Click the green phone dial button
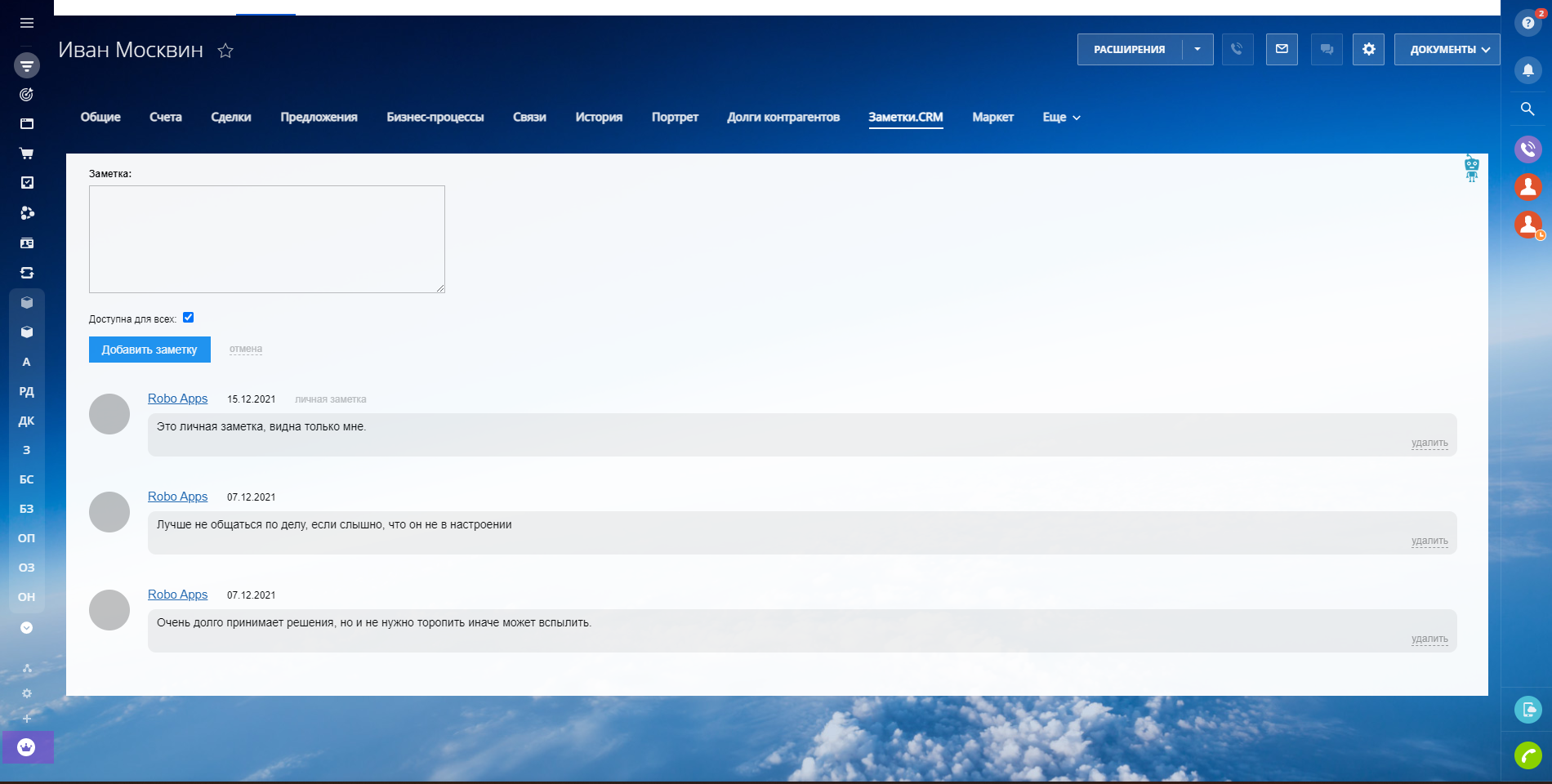The image size is (1552, 784). pos(1527,755)
